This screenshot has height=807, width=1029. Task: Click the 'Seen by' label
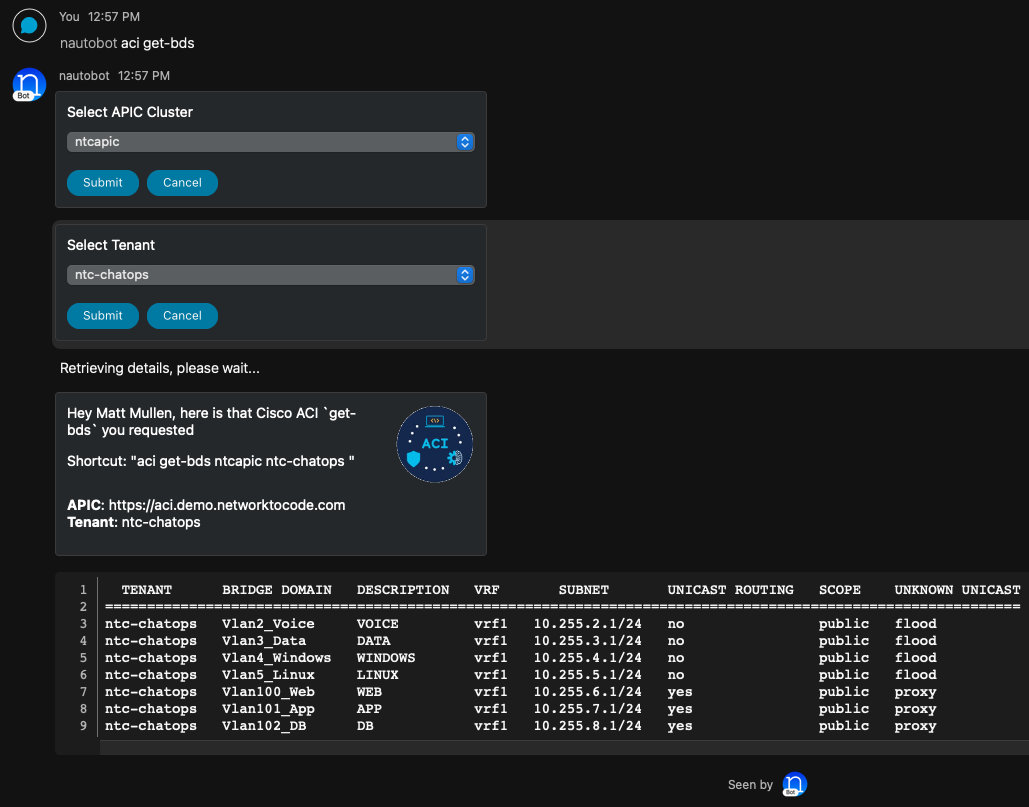(x=750, y=785)
